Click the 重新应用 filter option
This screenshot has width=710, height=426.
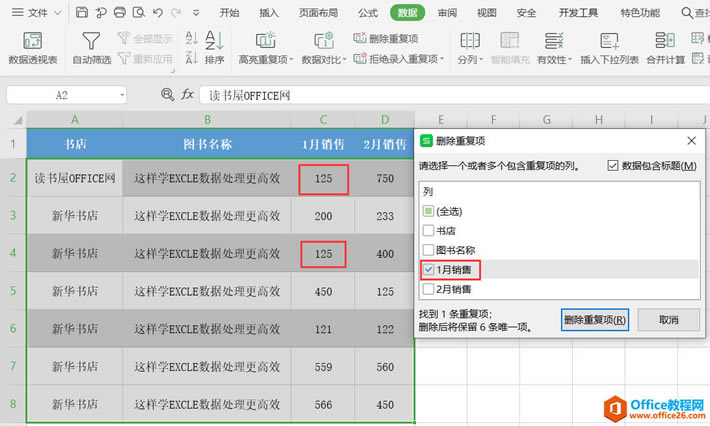coord(145,58)
